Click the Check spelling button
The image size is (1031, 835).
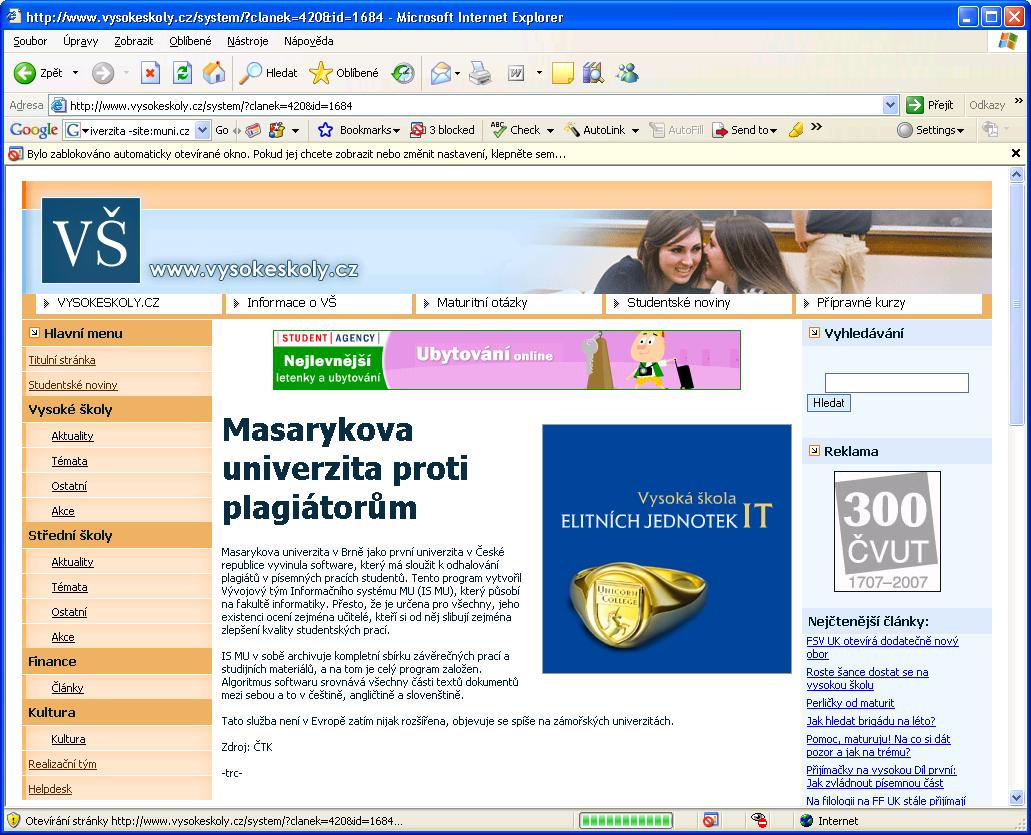tap(516, 130)
